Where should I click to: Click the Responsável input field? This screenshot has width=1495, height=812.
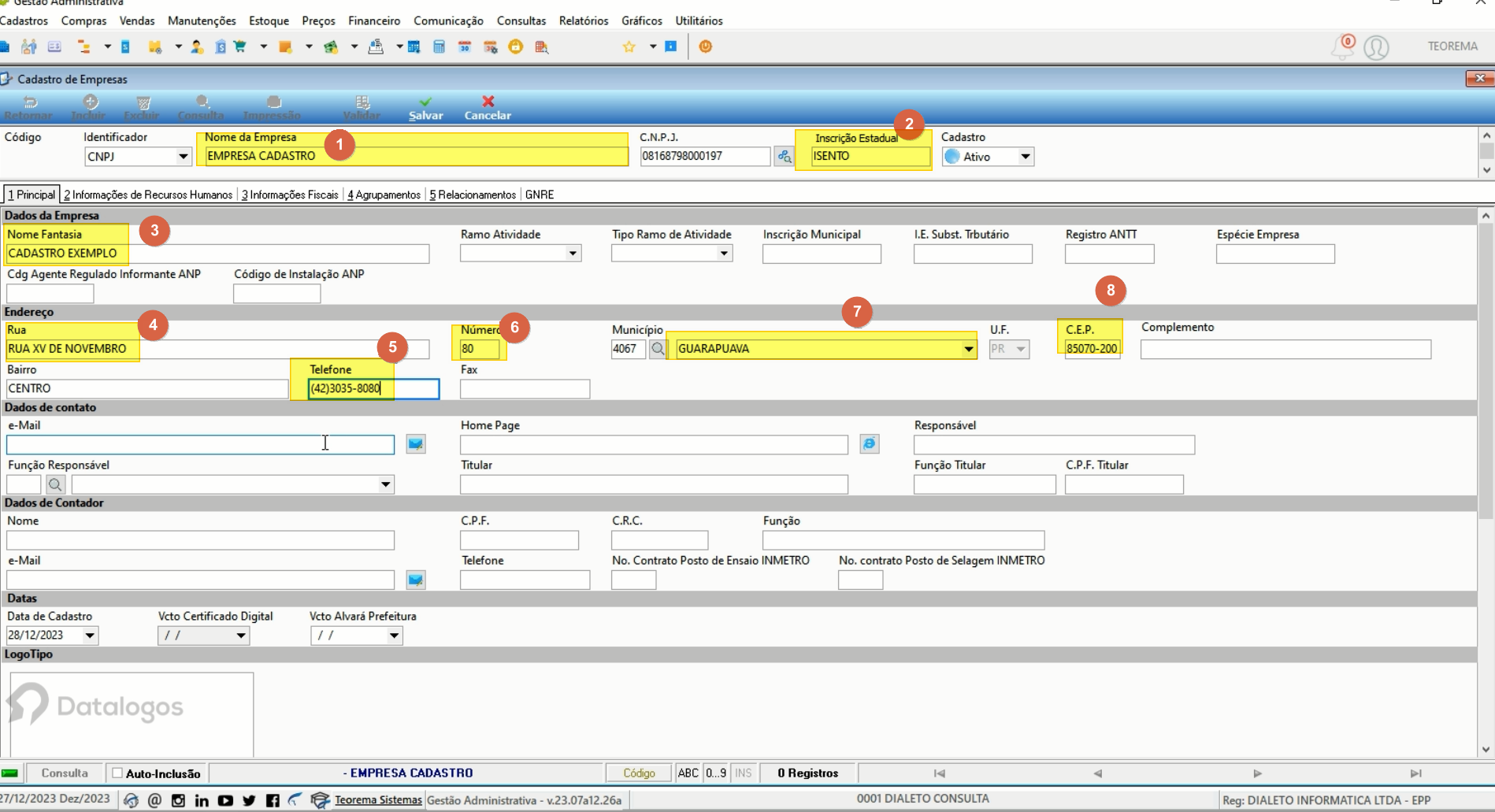[1054, 444]
